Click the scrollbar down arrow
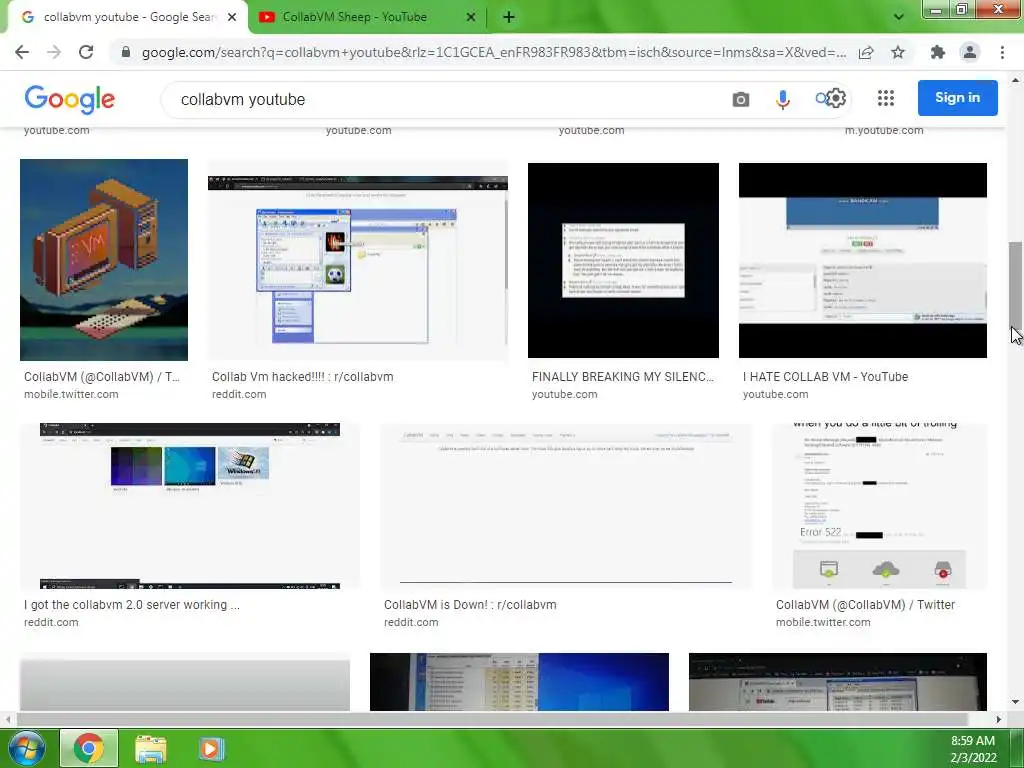Viewport: 1024px width, 768px height. 1016,703
